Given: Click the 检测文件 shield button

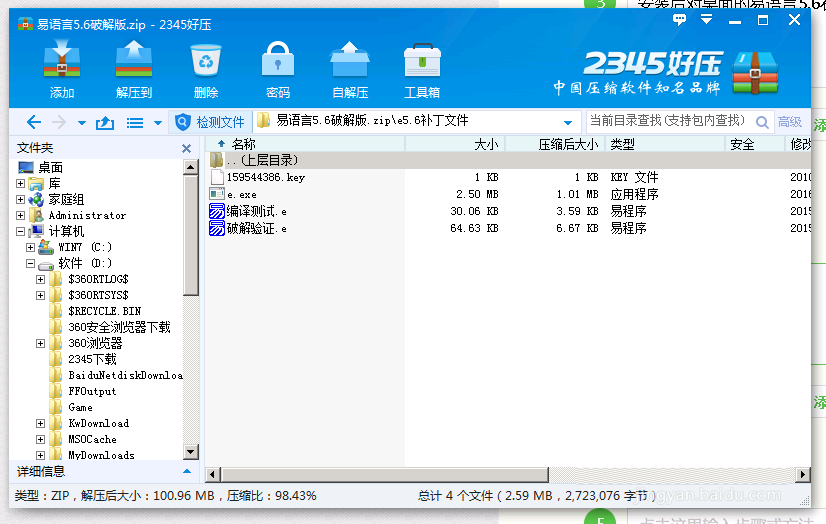Looking at the screenshot, I should click(x=209, y=122).
